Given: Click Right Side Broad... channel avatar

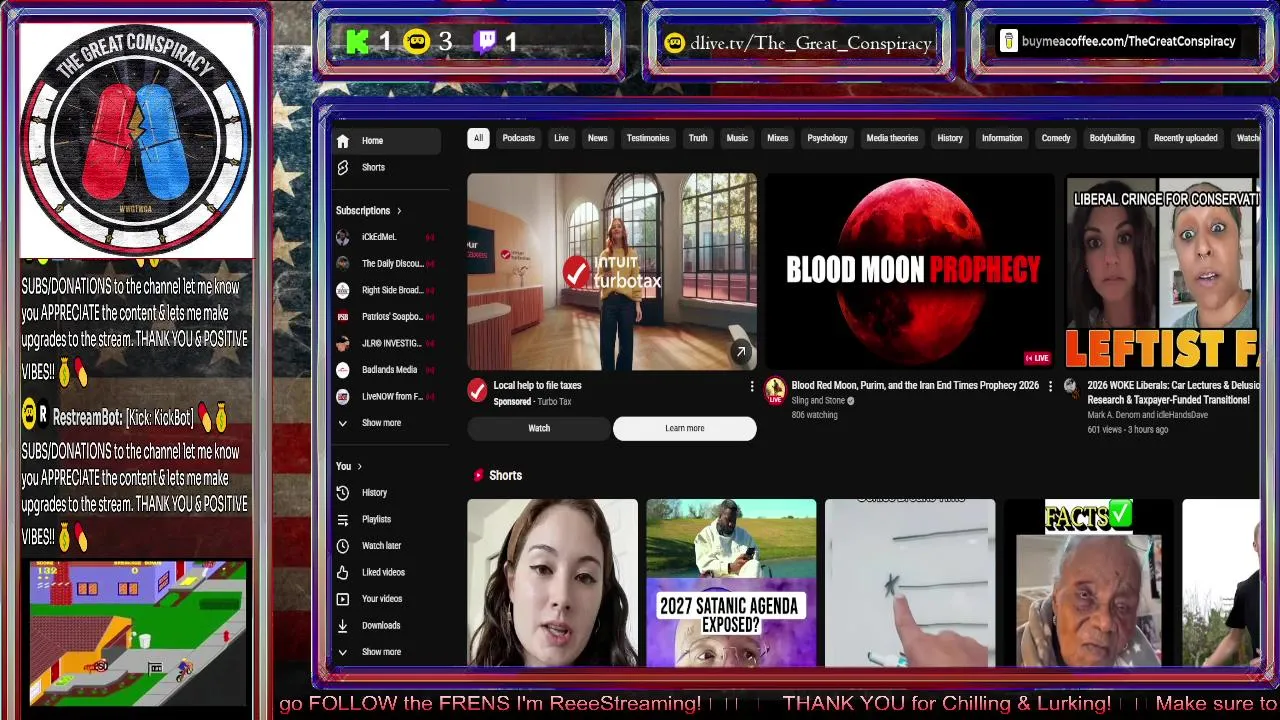Looking at the screenshot, I should click(x=343, y=290).
